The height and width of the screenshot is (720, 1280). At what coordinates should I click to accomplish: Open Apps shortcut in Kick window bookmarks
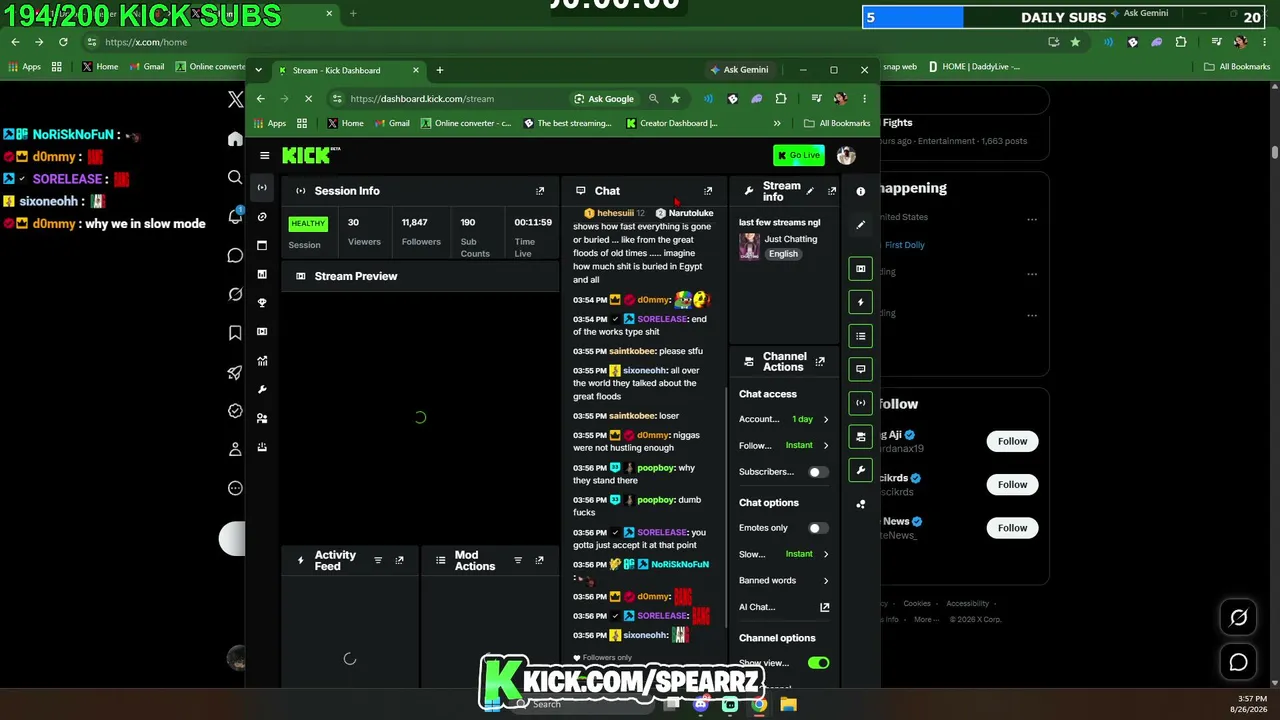click(x=270, y=123)
